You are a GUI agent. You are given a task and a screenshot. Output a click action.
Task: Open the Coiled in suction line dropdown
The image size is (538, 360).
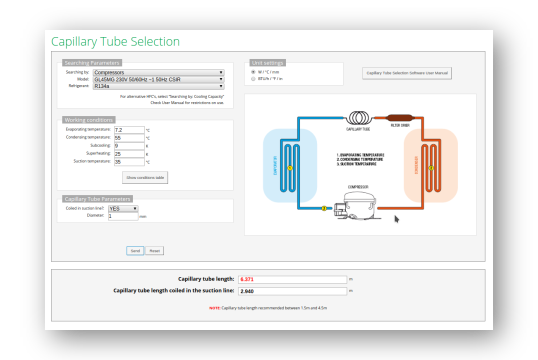pyautogui.click(x=123, y=209)
